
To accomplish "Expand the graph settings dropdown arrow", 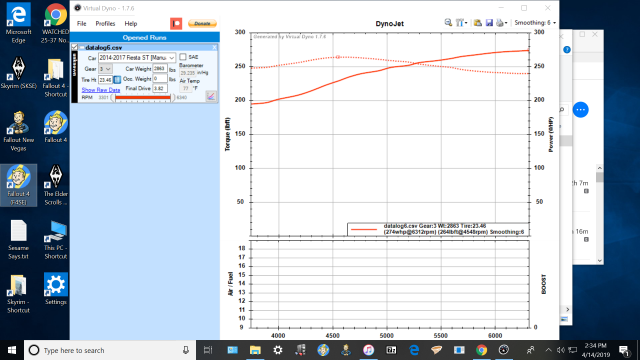I will pos(466,23).
